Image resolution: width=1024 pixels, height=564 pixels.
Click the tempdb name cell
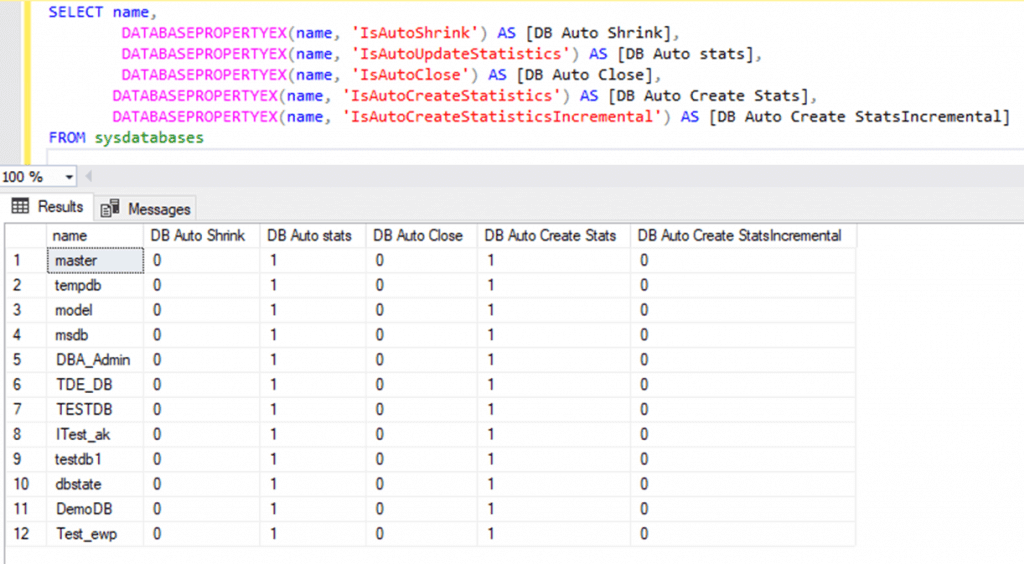click(x=77, y=285)
